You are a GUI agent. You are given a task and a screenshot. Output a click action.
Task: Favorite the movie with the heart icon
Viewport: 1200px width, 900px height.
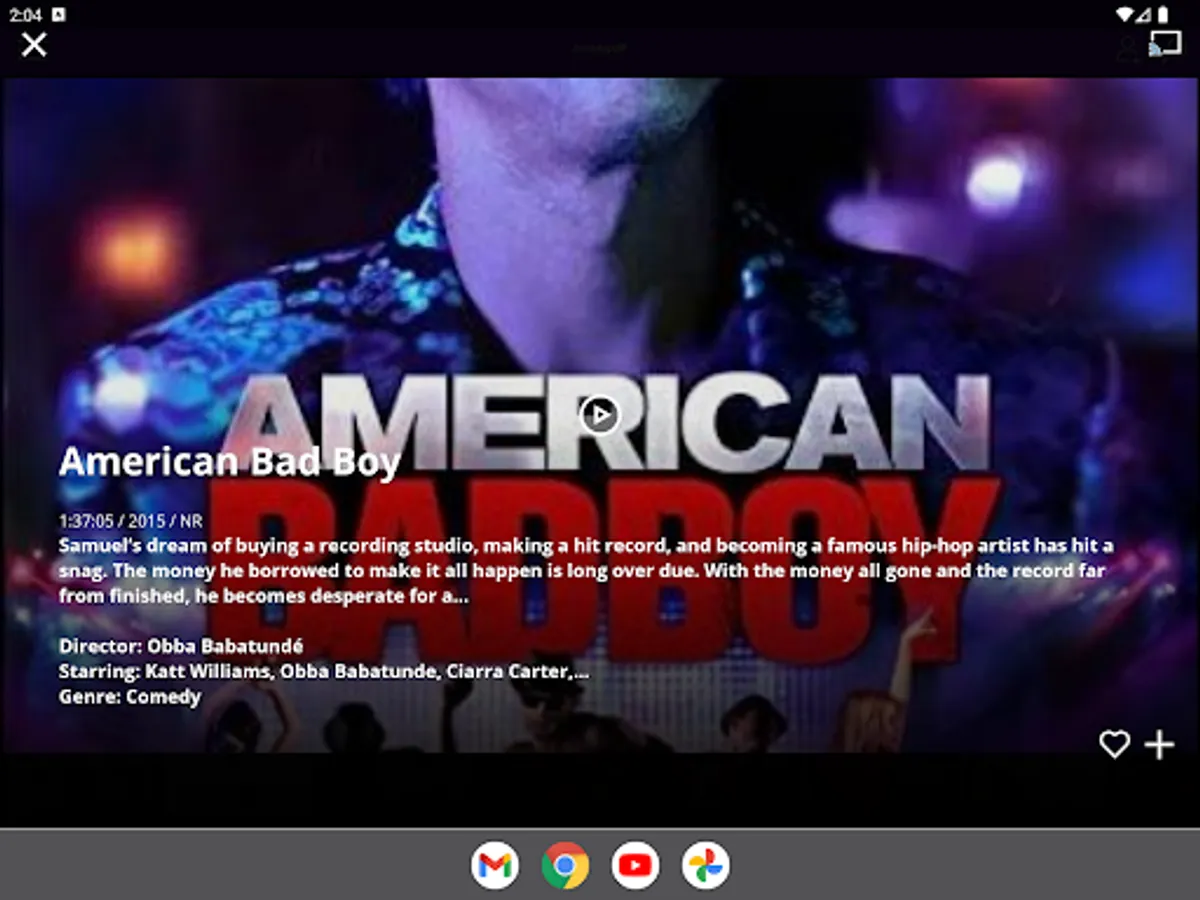[x=1114, y=744]
